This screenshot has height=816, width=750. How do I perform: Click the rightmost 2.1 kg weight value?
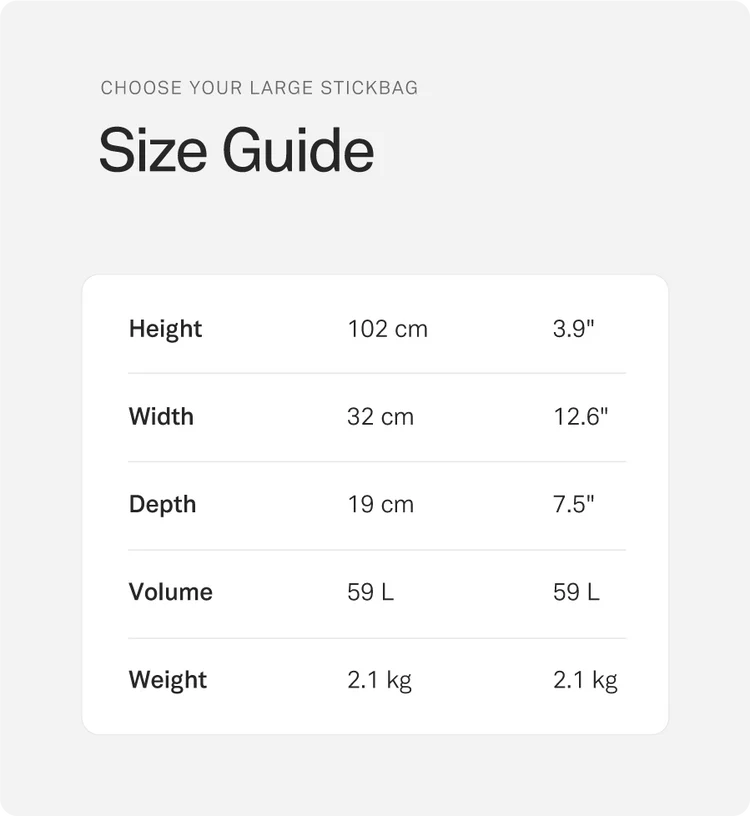(585, 681)
